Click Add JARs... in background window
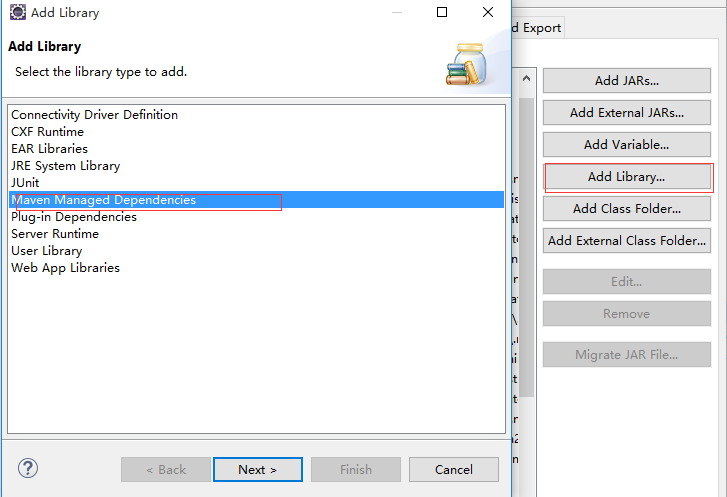Screen dimensions: 727x497 [x=627, y=81]
